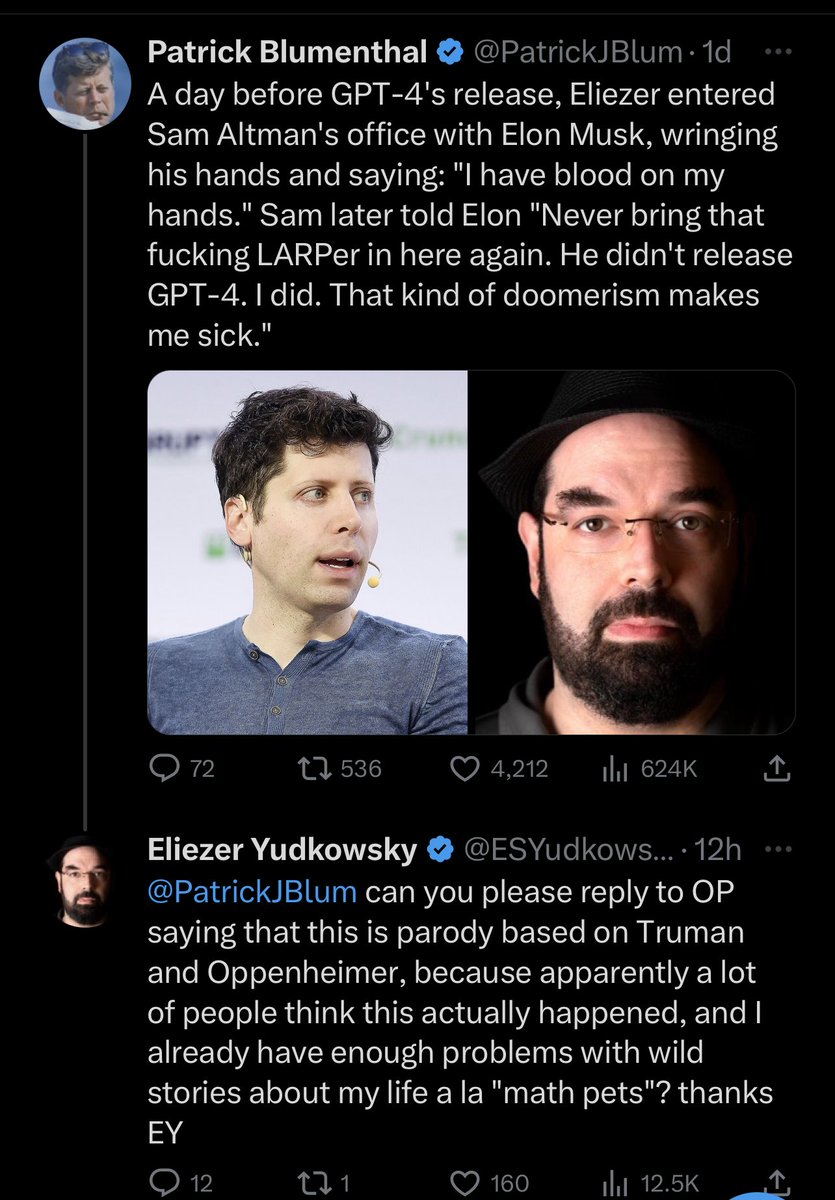Image resolution: width=835 pixels, height=1200 pixels.
Task: View analytics for Patrick Blumenthal's tweet
Action: tap(611, 768)
